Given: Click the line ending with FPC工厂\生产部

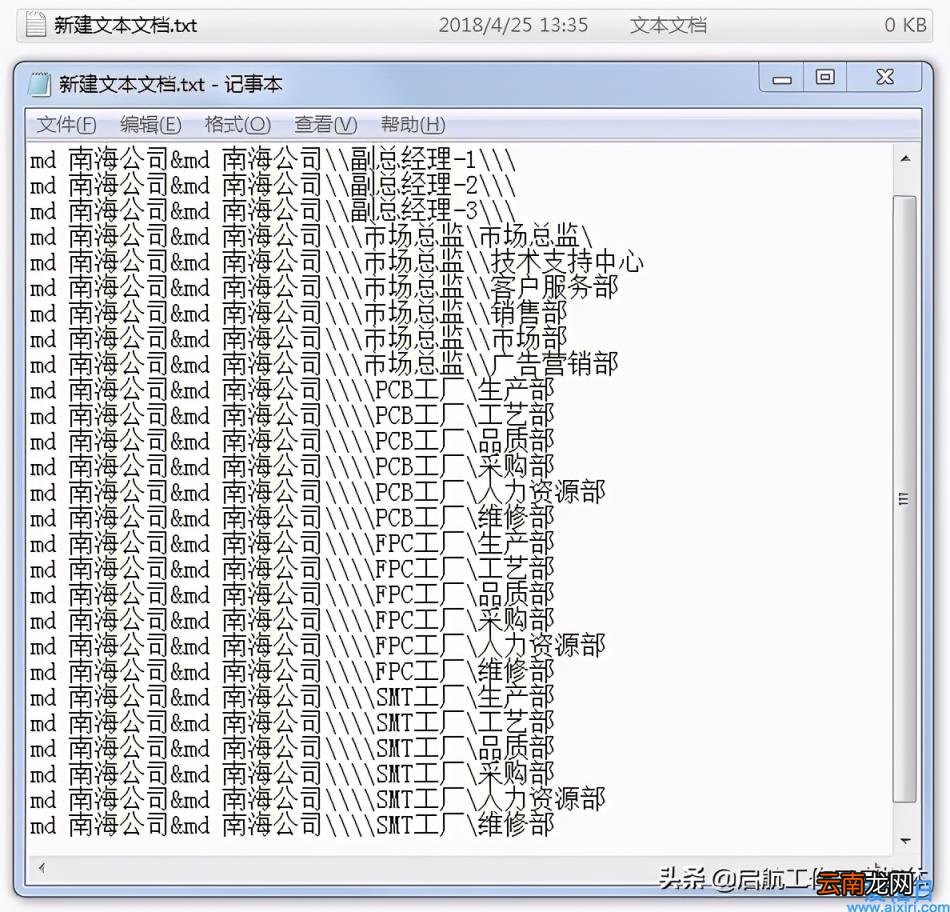Looking at the screenshot, I should pos(293,544).
